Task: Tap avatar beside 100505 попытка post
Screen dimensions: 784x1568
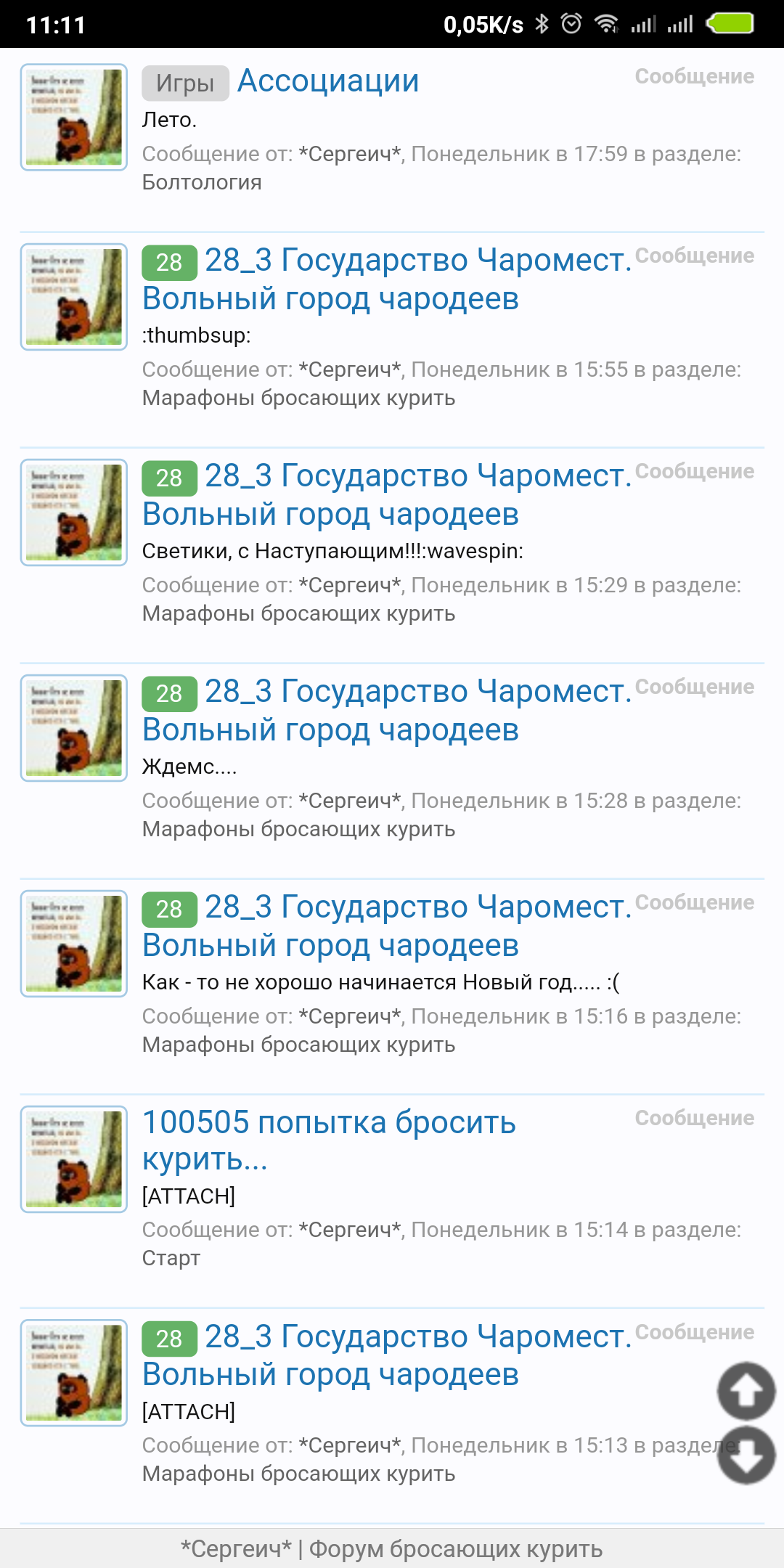Action: (x=74, y=1159)
